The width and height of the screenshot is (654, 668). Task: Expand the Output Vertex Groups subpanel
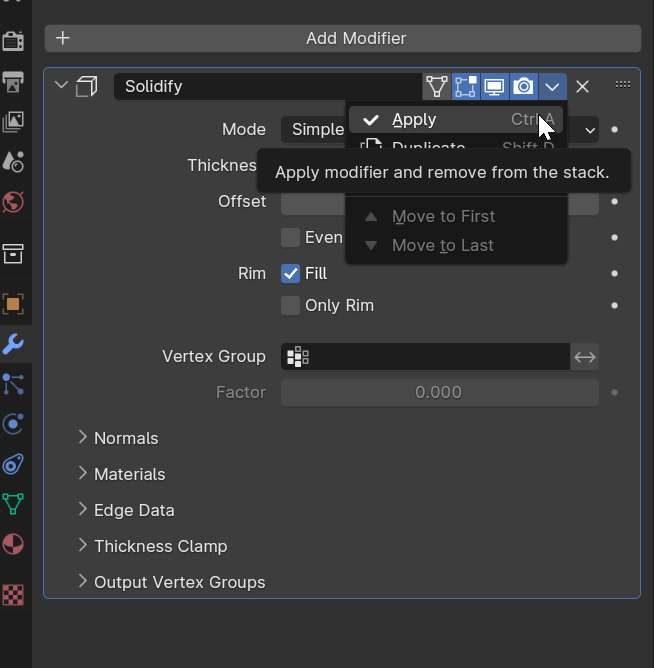coord(83,581)
